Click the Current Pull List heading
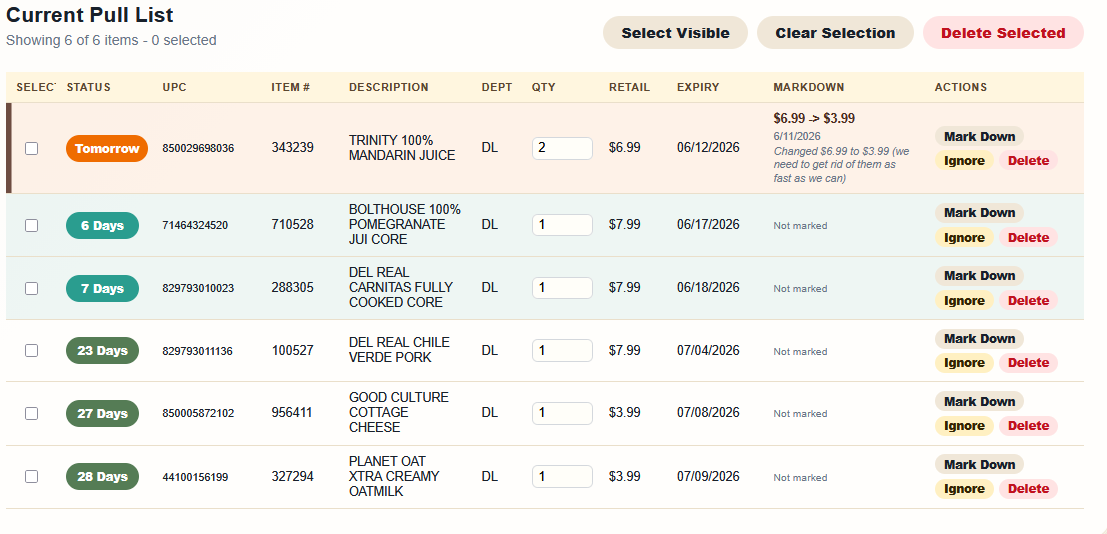Screen dimensions: 1107x534 tap(90, 15)
